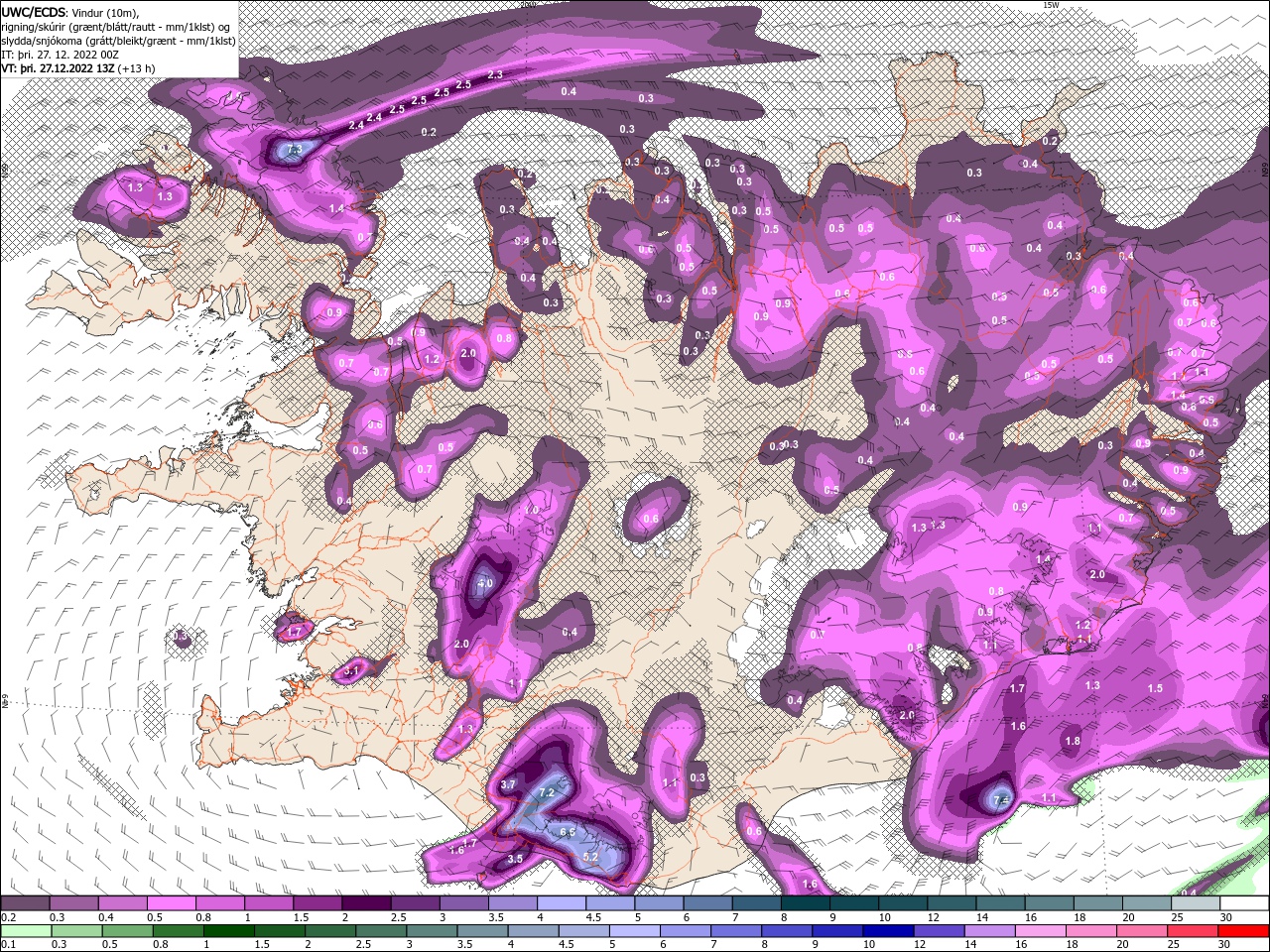This screenshot has height=952, width=1270.
Task: Click the 6.6 value on the map
Action: pyautogui.click(x=568, y=832)
